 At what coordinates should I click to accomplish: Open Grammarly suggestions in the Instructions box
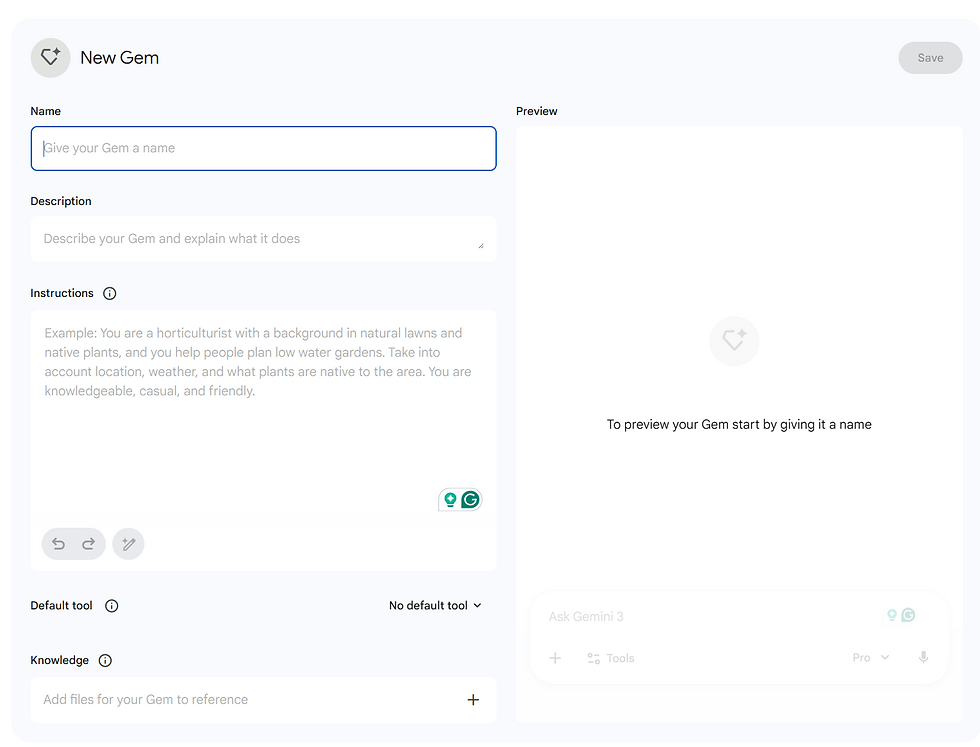point(470,499)
